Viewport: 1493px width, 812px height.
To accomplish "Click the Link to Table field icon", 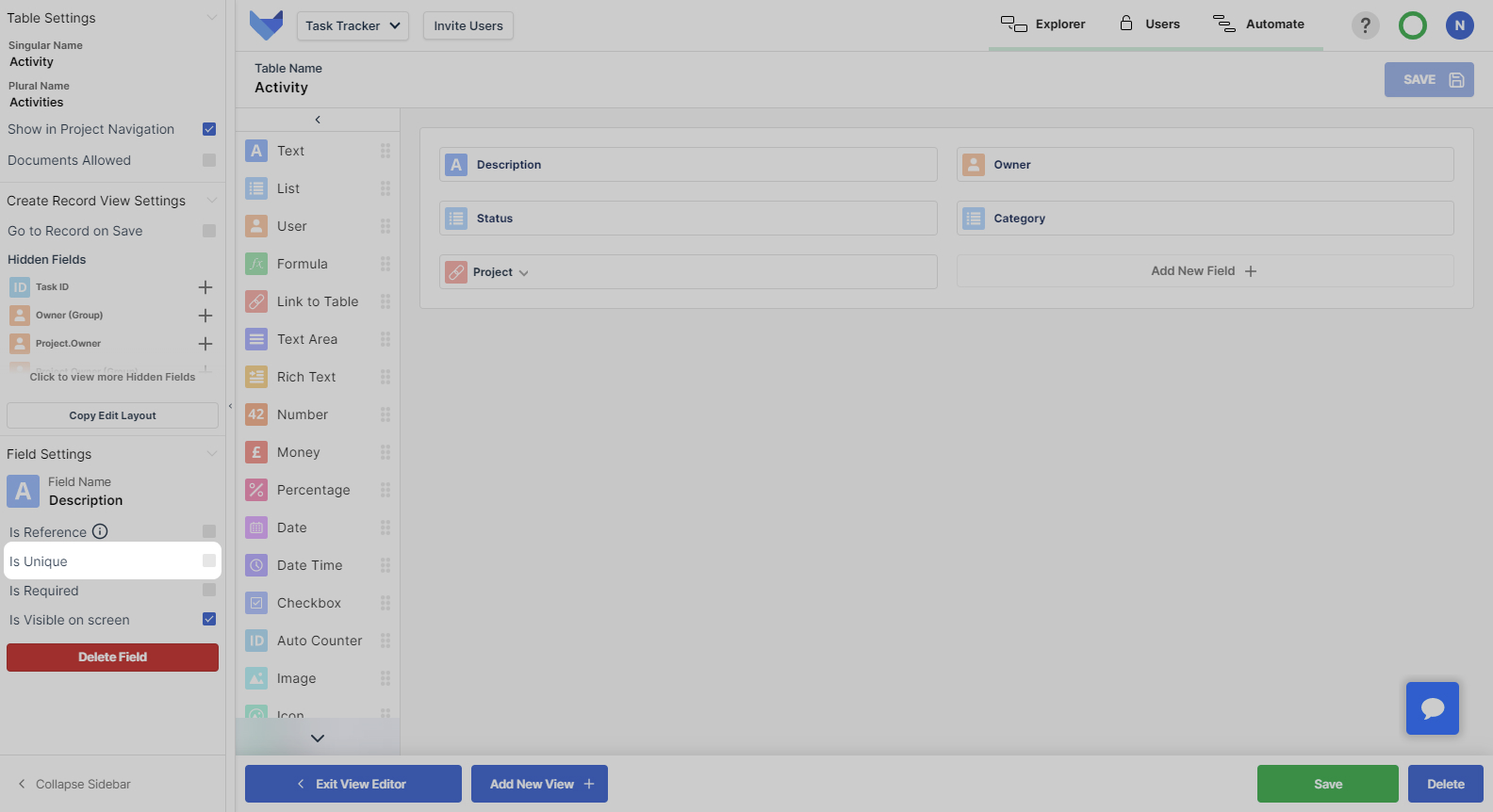I will 256,301.
